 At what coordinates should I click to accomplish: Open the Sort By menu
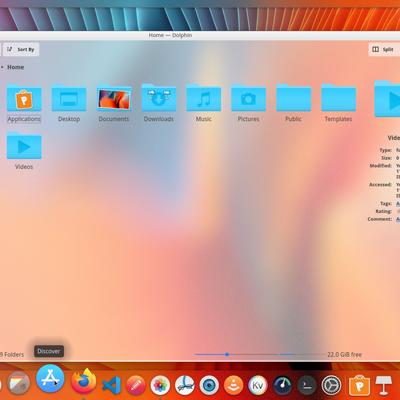(x=21, y=49)
